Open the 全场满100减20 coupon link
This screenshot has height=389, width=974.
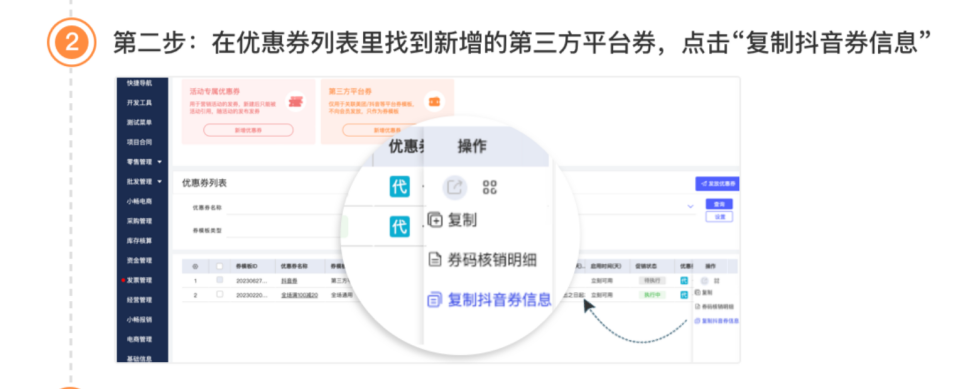[299, 295]
